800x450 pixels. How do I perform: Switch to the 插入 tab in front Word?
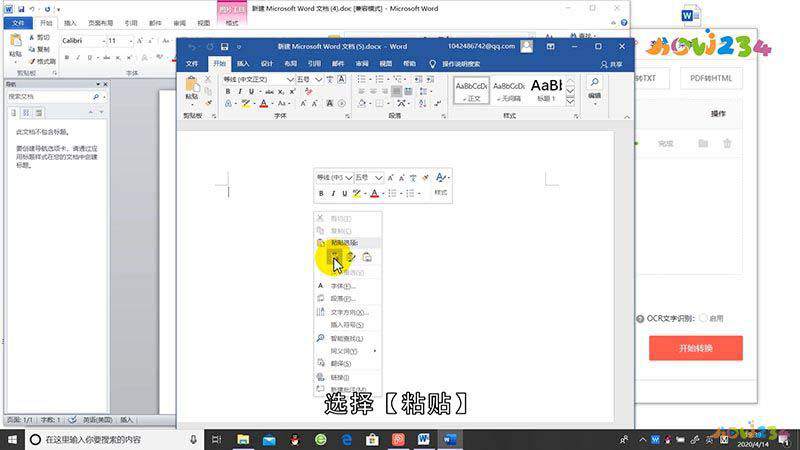[x=243, y=64]
